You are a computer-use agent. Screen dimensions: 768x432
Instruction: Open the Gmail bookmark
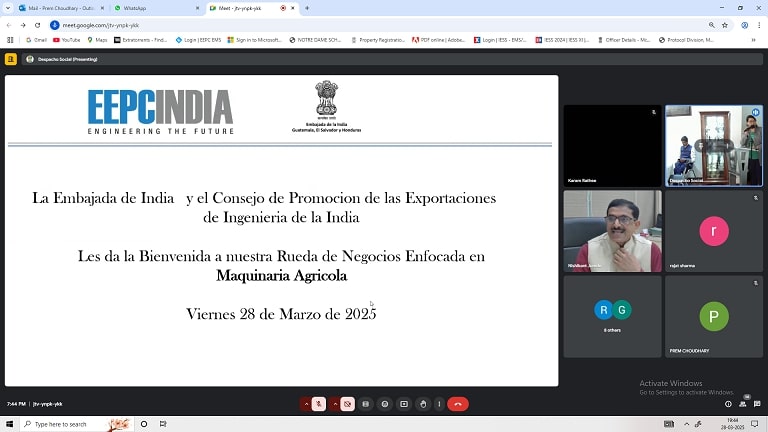tap(36, 40)
